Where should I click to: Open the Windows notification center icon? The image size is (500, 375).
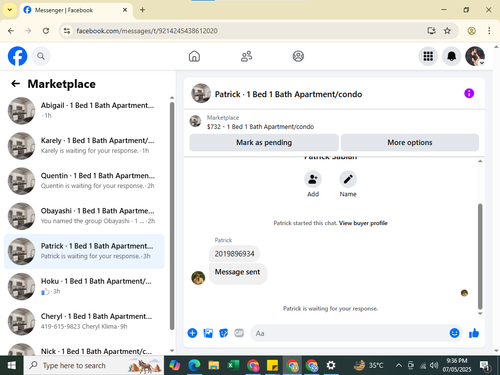coord(485,366)
